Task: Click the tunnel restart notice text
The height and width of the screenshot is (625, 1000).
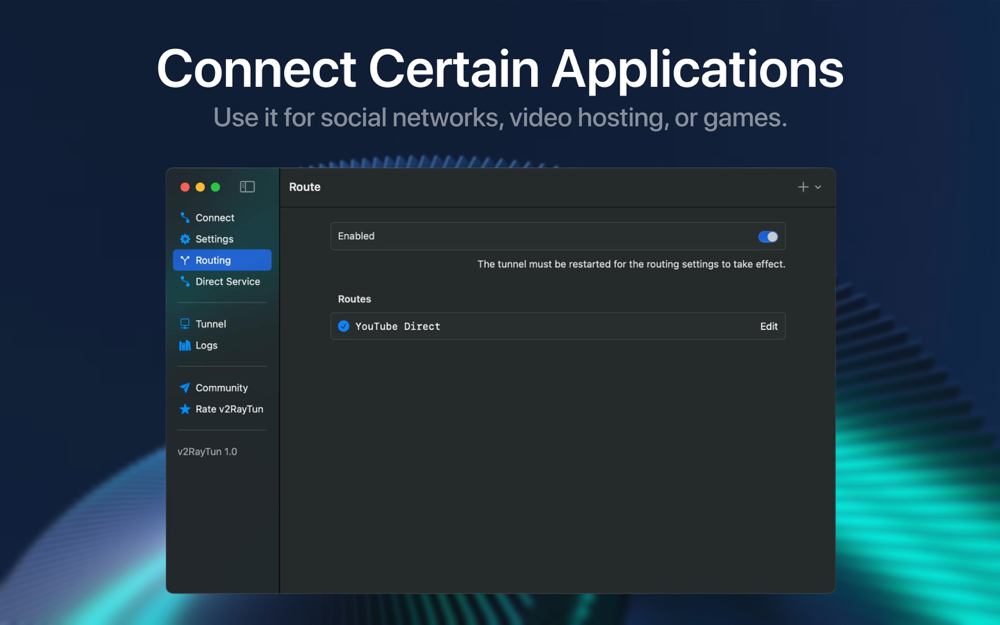Action: tap(631, 264)
